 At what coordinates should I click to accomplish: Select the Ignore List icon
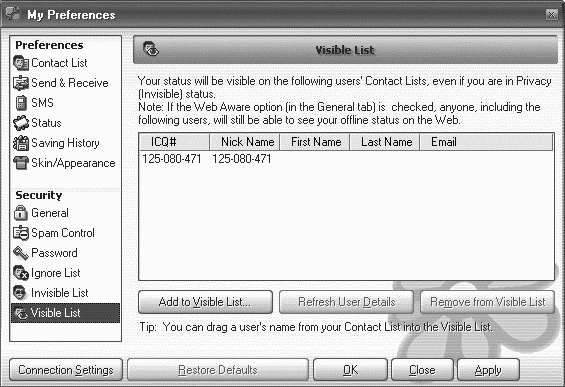click(x=21, y=273)
